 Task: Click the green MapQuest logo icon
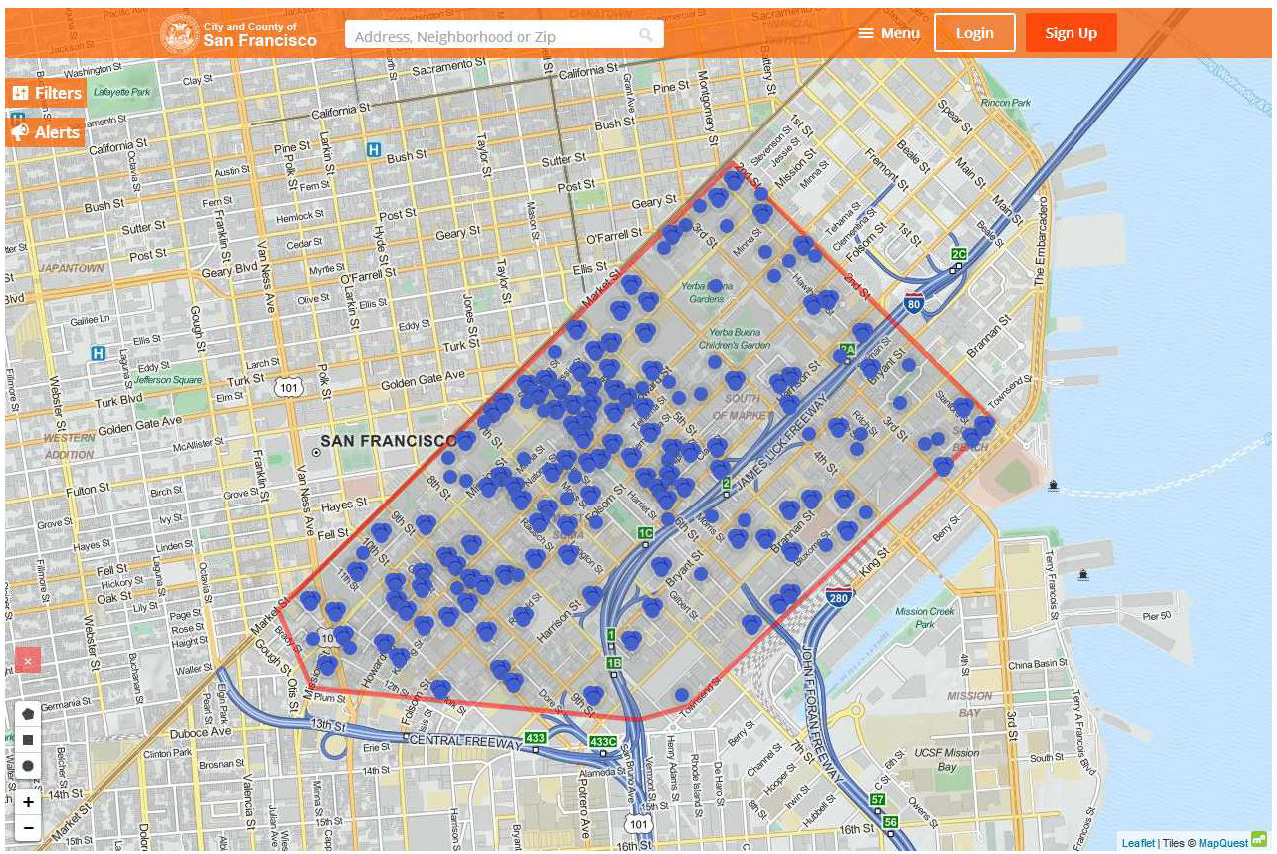pyautogui.click(x=1259, y=841)
